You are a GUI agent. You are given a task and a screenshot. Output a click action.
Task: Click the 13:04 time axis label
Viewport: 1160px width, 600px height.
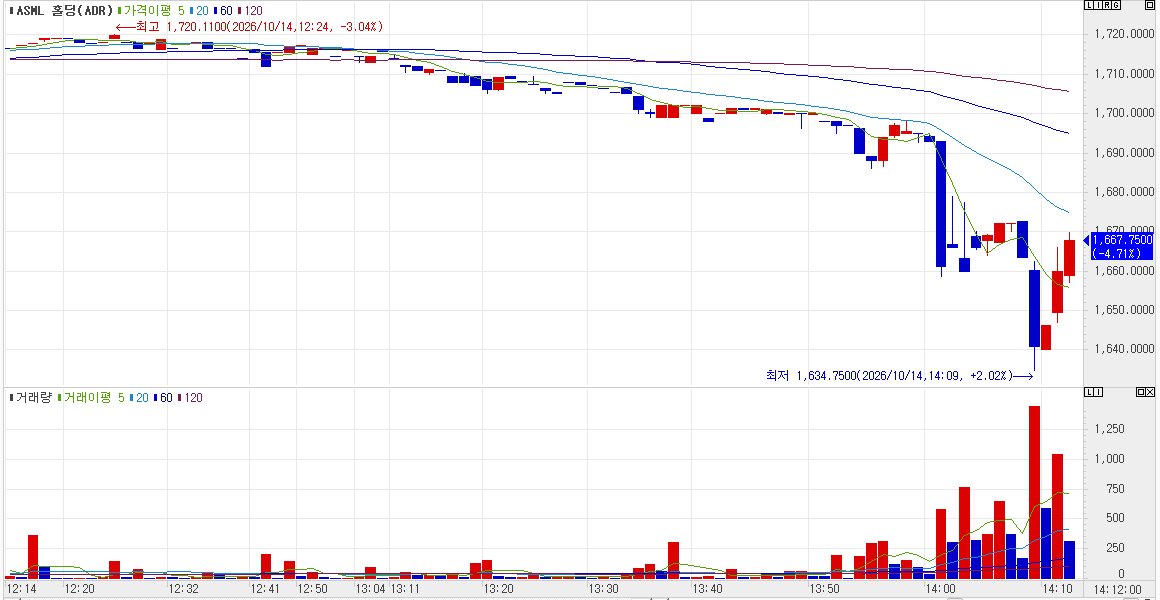click(x=369, y=590)
